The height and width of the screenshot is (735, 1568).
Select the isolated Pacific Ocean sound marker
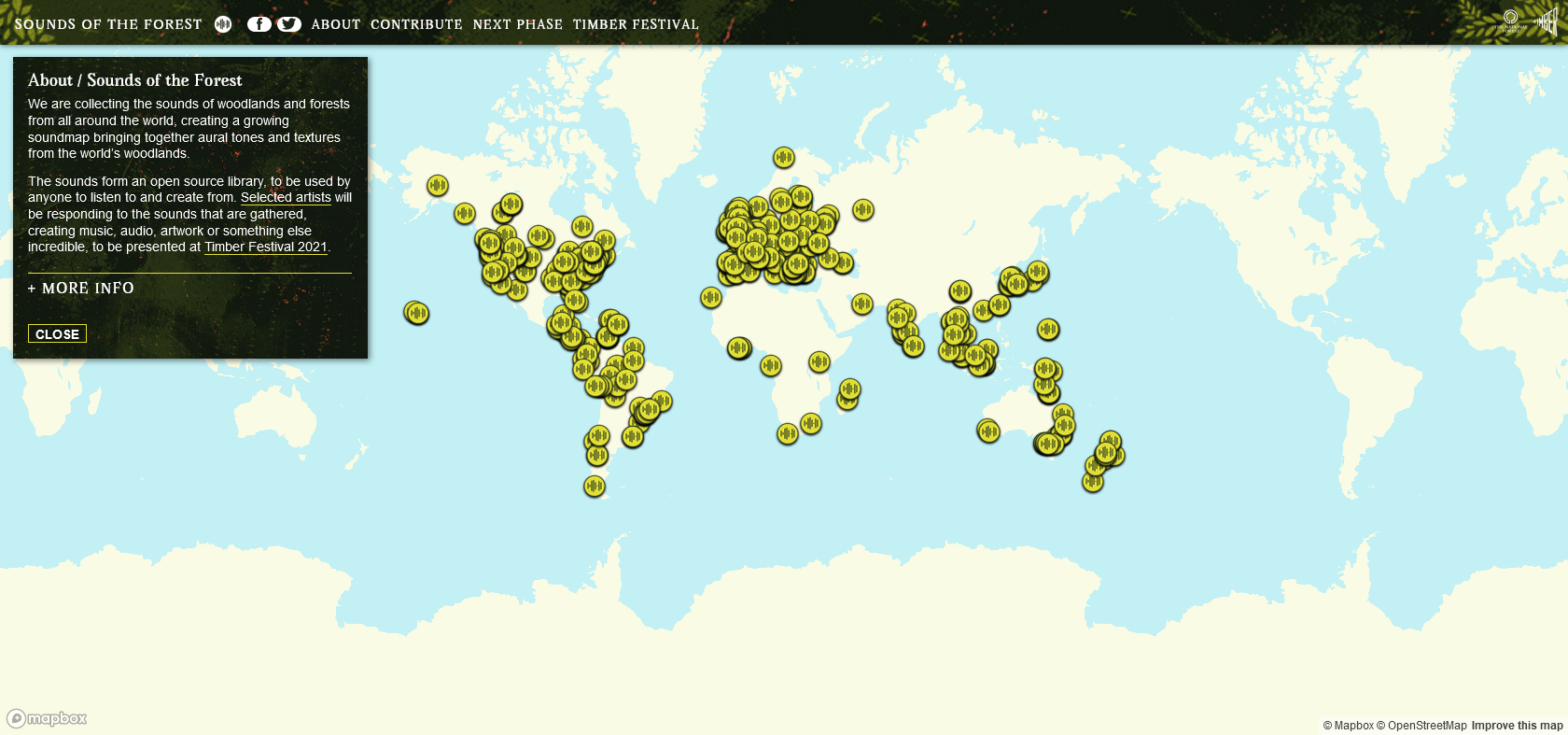pyautogui.click(x=416, y=312)
